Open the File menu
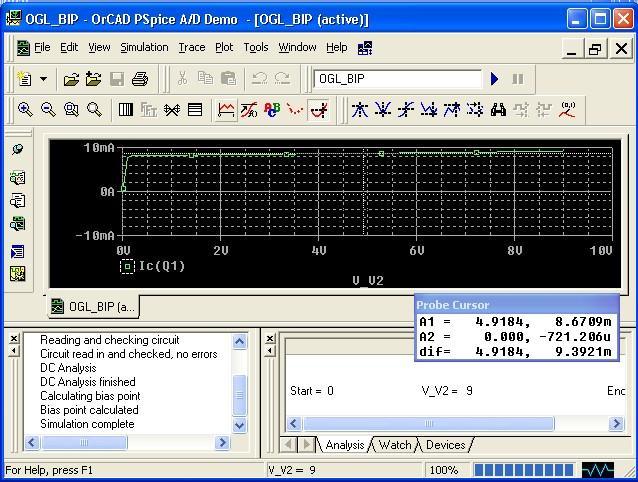 [x=42, y=48]
